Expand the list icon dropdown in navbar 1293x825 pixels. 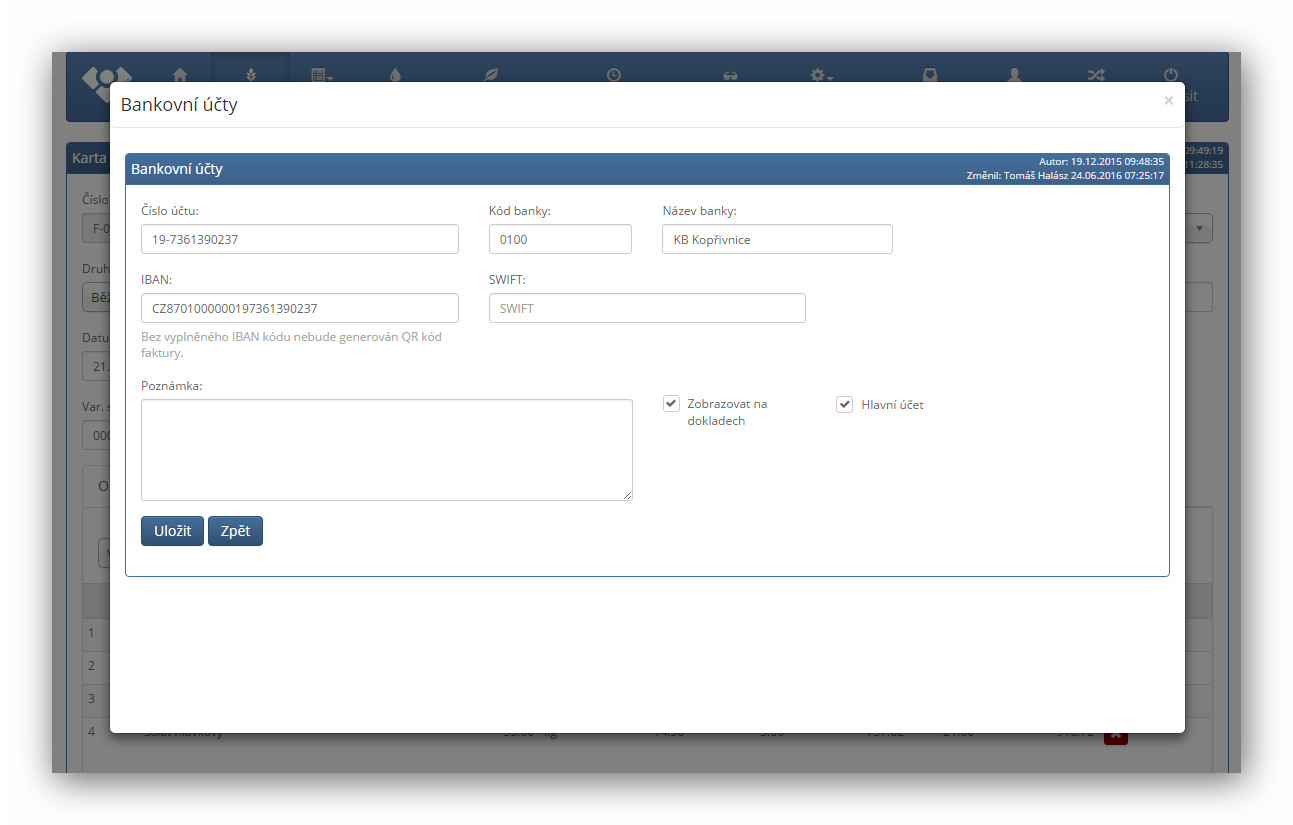click(322, 75)
